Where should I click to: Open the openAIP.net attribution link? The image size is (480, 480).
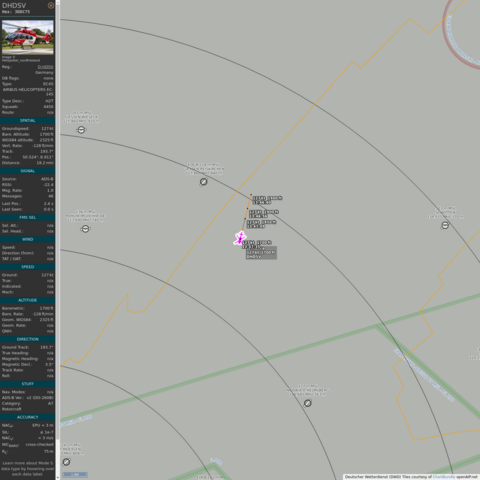click(x=467, y=477)
